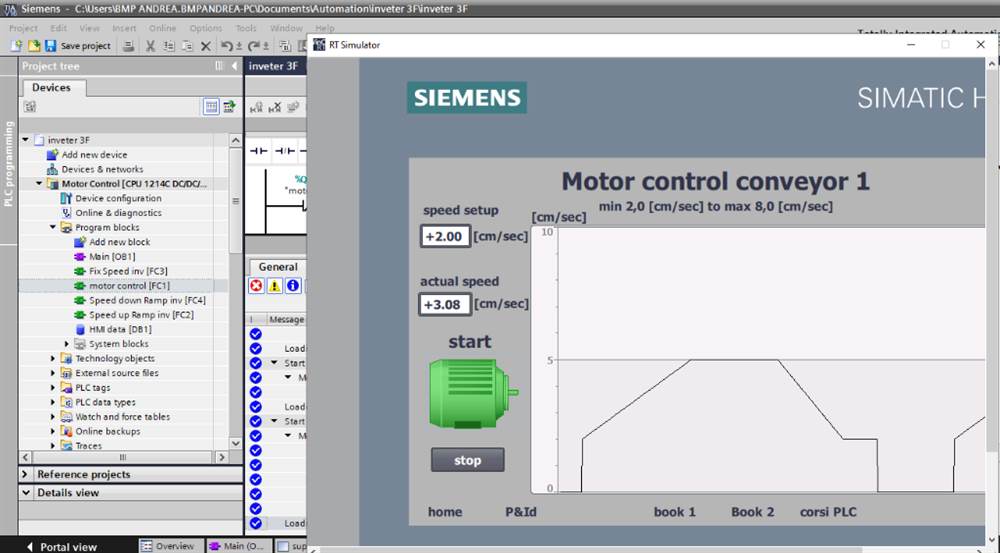Screen dimensions: 1000x553
Task: Expand the Watch and force tables folder
Action: (x=54, y=417)
